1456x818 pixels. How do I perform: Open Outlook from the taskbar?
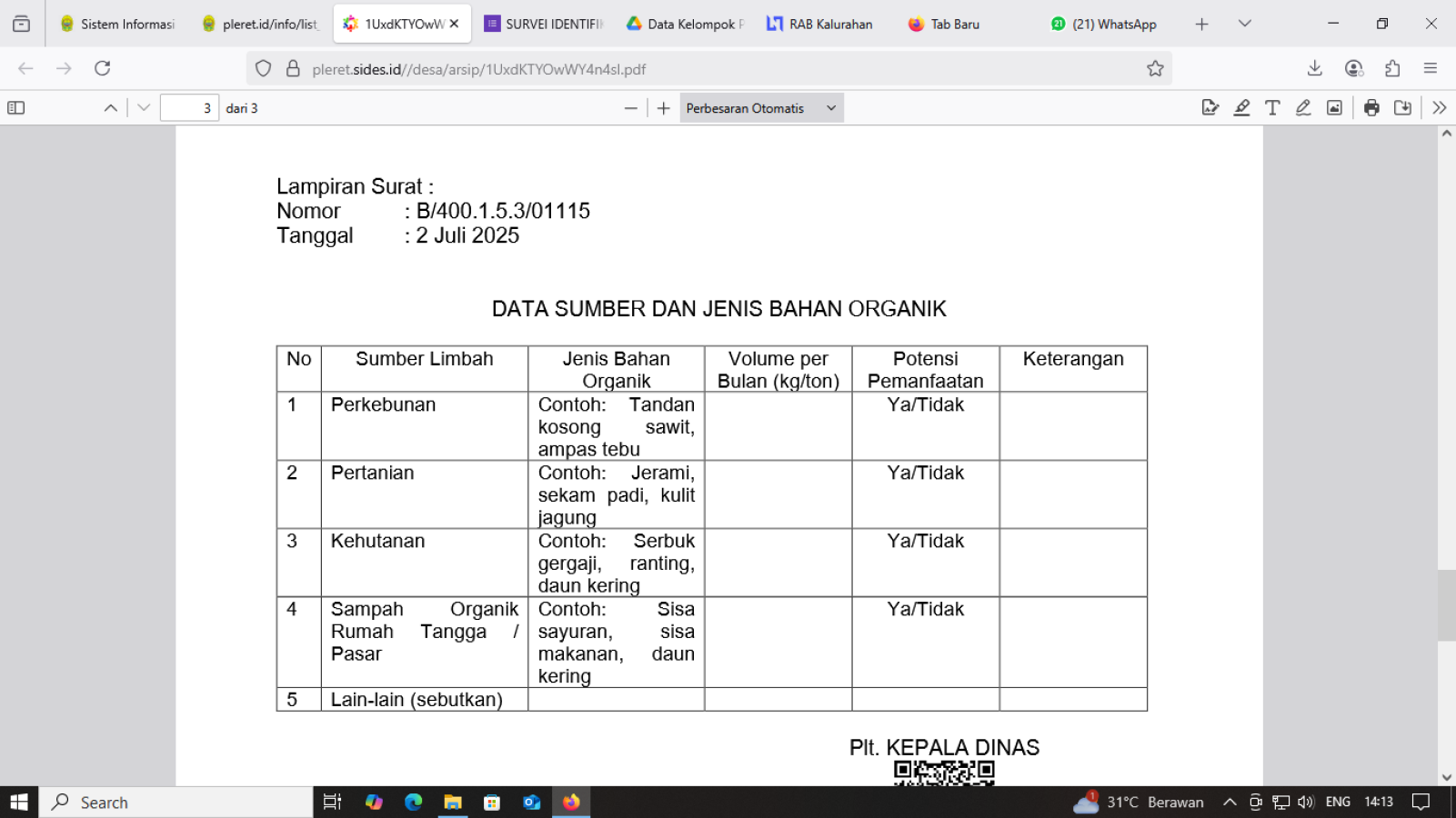tap(532, 803)
